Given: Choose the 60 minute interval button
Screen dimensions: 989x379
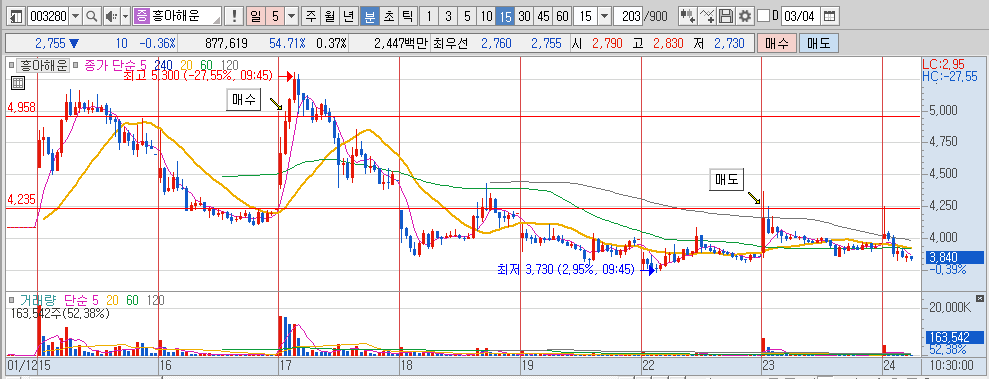Looking at the screenshot, I should point(562,16).
